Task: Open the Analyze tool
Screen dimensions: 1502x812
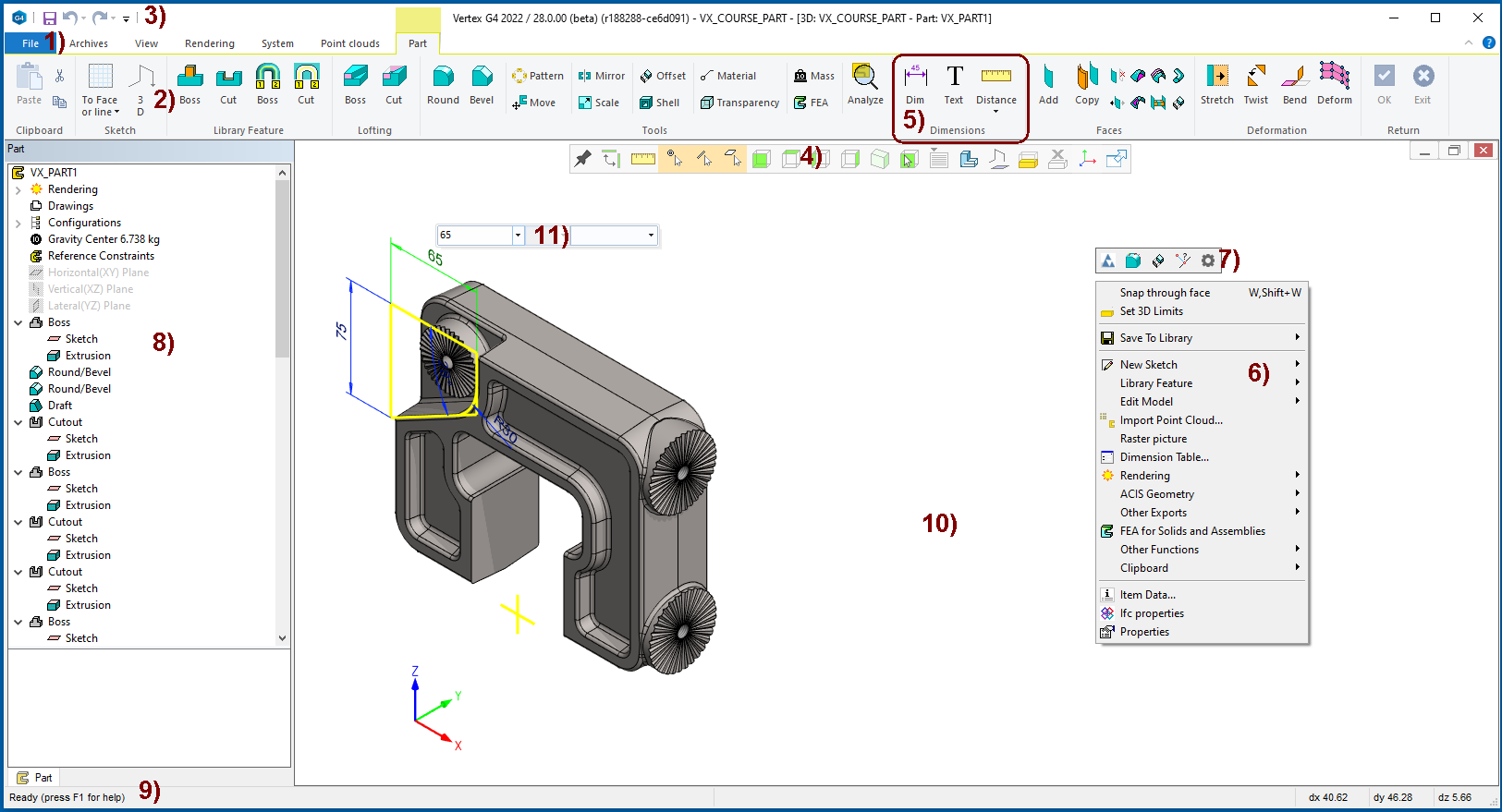Action: click(865, 84)
